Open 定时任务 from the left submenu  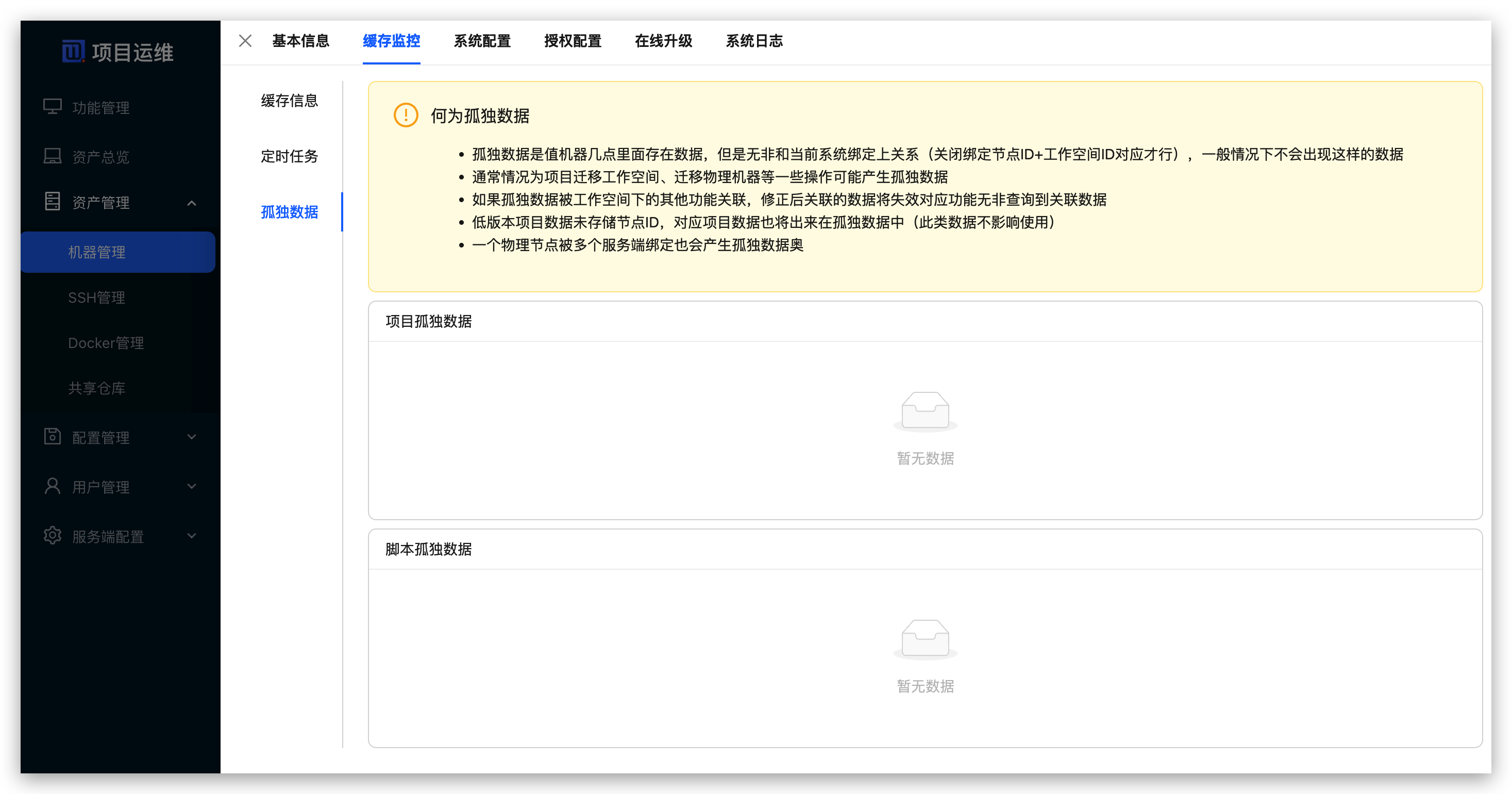tap(290, 156)
